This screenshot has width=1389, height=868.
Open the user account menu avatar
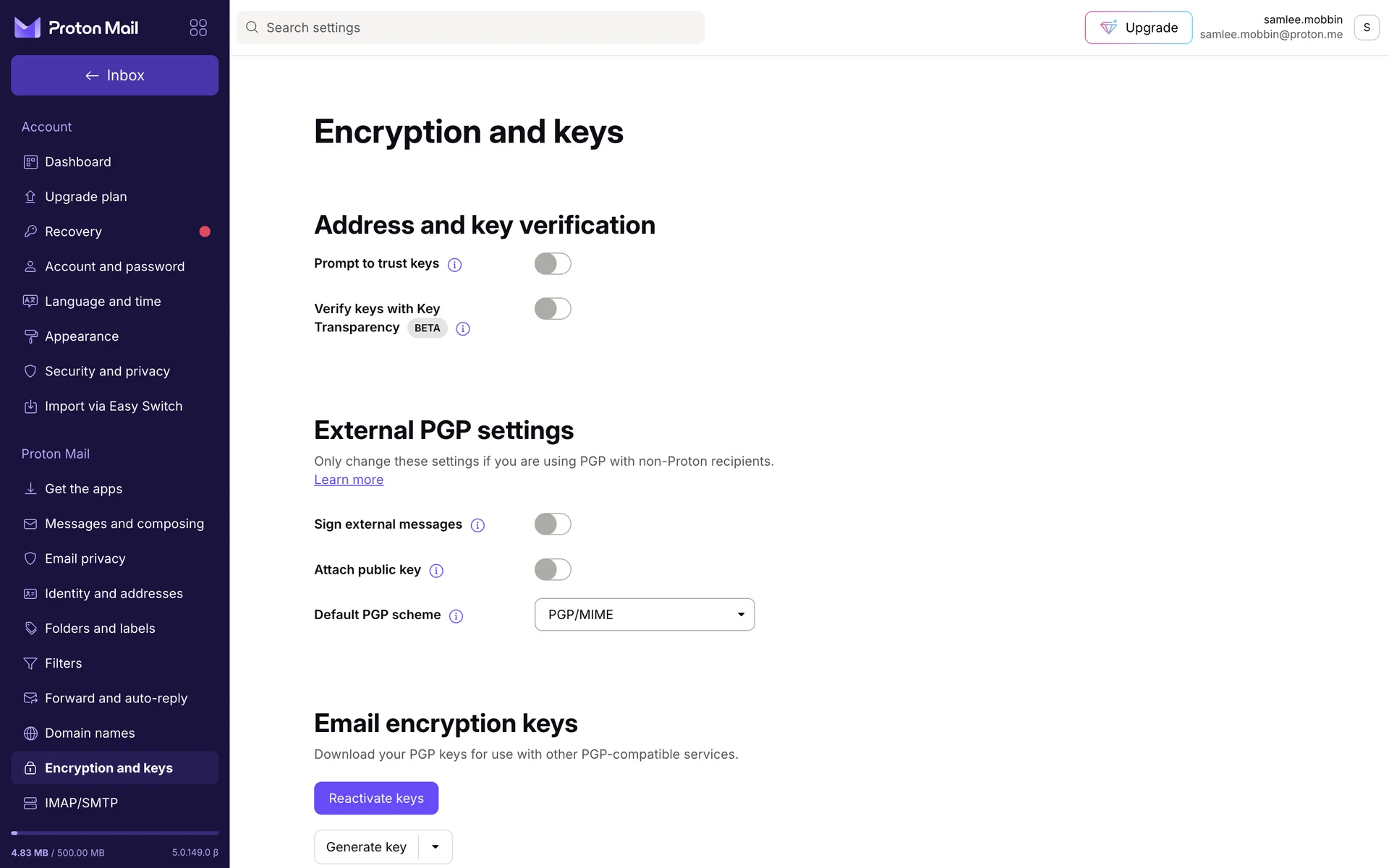click(x=1366, y=27)
